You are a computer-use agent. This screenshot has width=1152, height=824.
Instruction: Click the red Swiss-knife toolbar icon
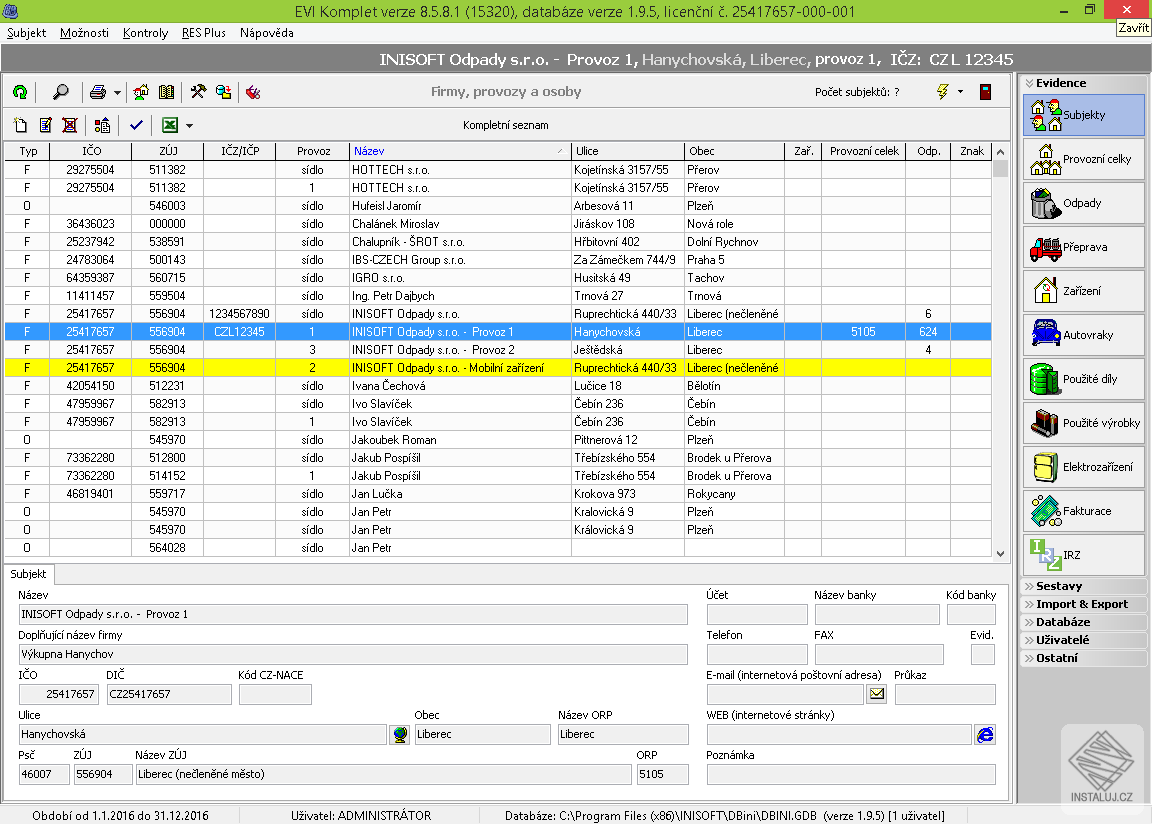coord(253,92)
